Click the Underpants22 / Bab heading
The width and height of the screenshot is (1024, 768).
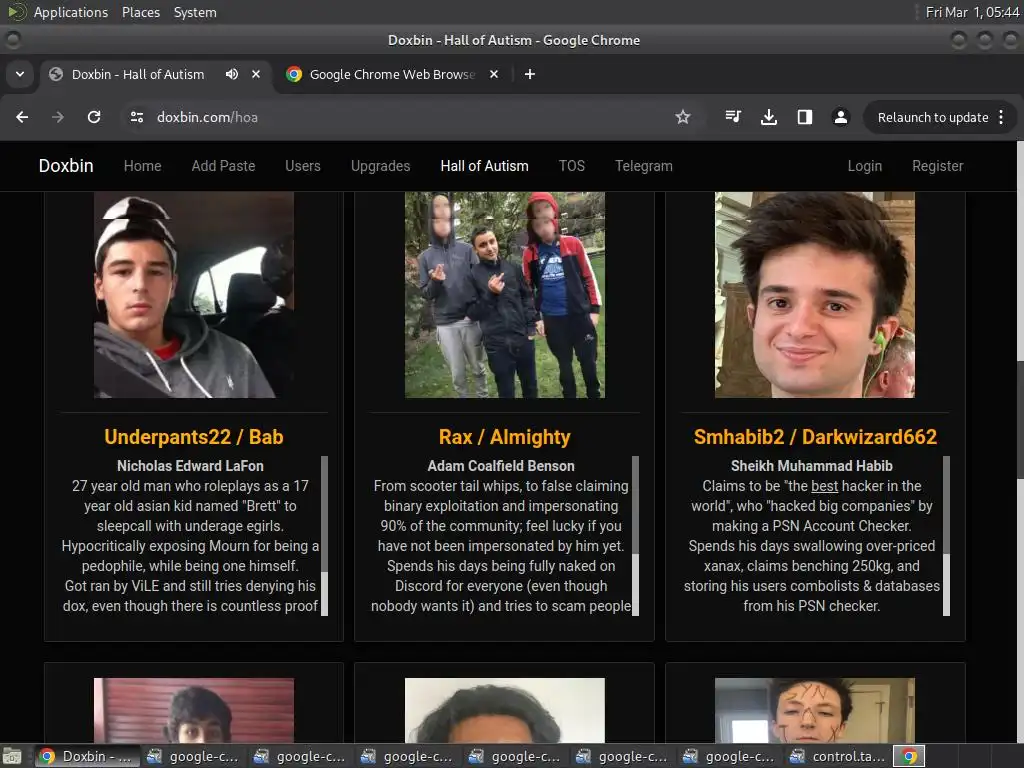194,437
